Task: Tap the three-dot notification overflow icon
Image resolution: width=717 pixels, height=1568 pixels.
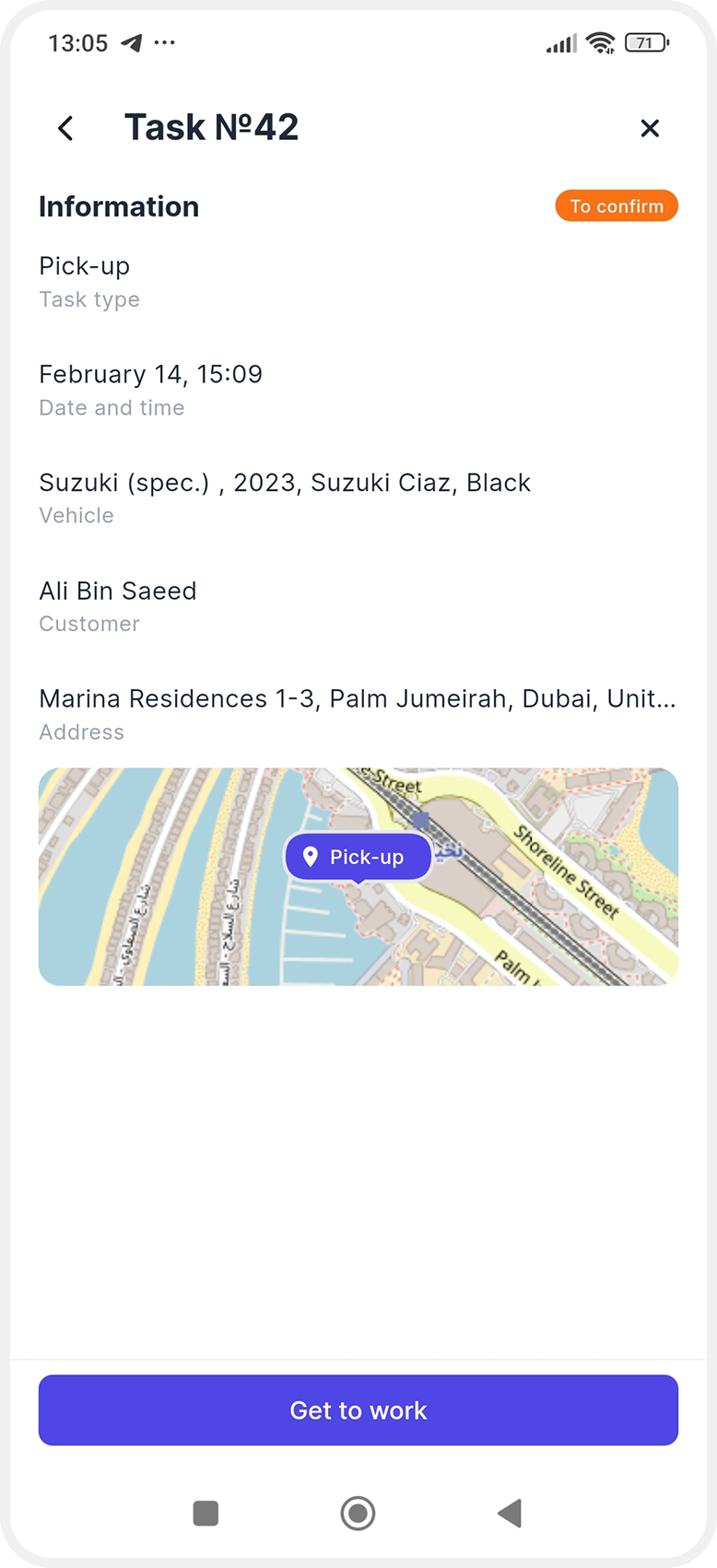Action: point(165,43)
